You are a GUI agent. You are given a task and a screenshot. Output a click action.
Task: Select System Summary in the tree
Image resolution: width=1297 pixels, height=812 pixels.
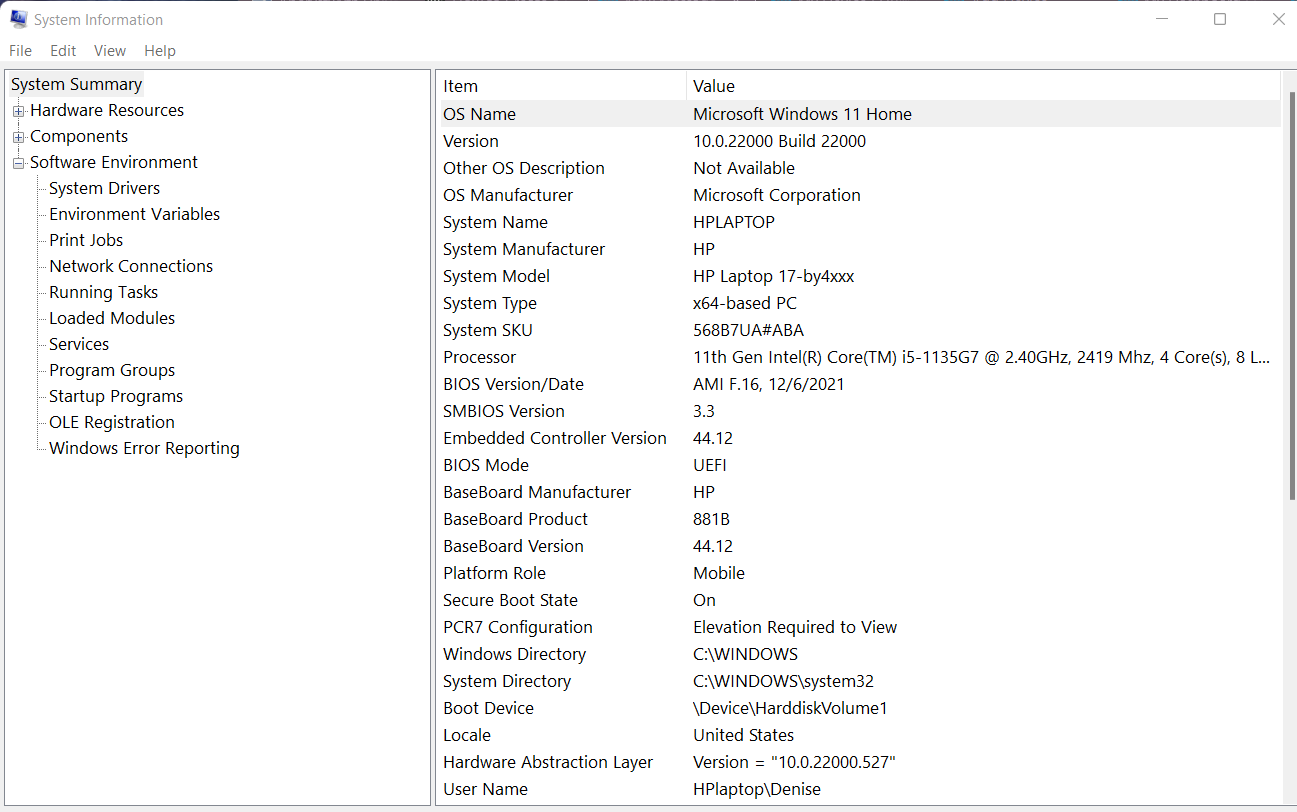[x=77, y=84]
